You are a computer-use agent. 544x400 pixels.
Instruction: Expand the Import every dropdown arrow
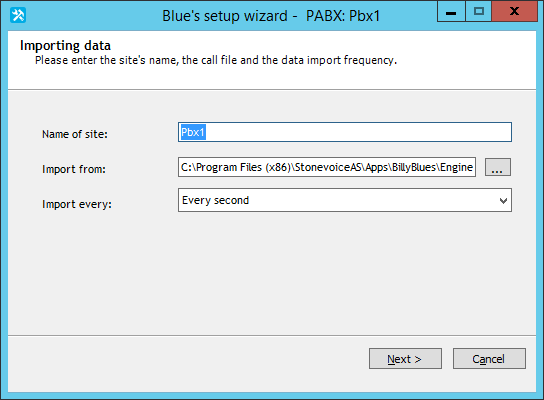pyautogui.click(x=503, y=201)
